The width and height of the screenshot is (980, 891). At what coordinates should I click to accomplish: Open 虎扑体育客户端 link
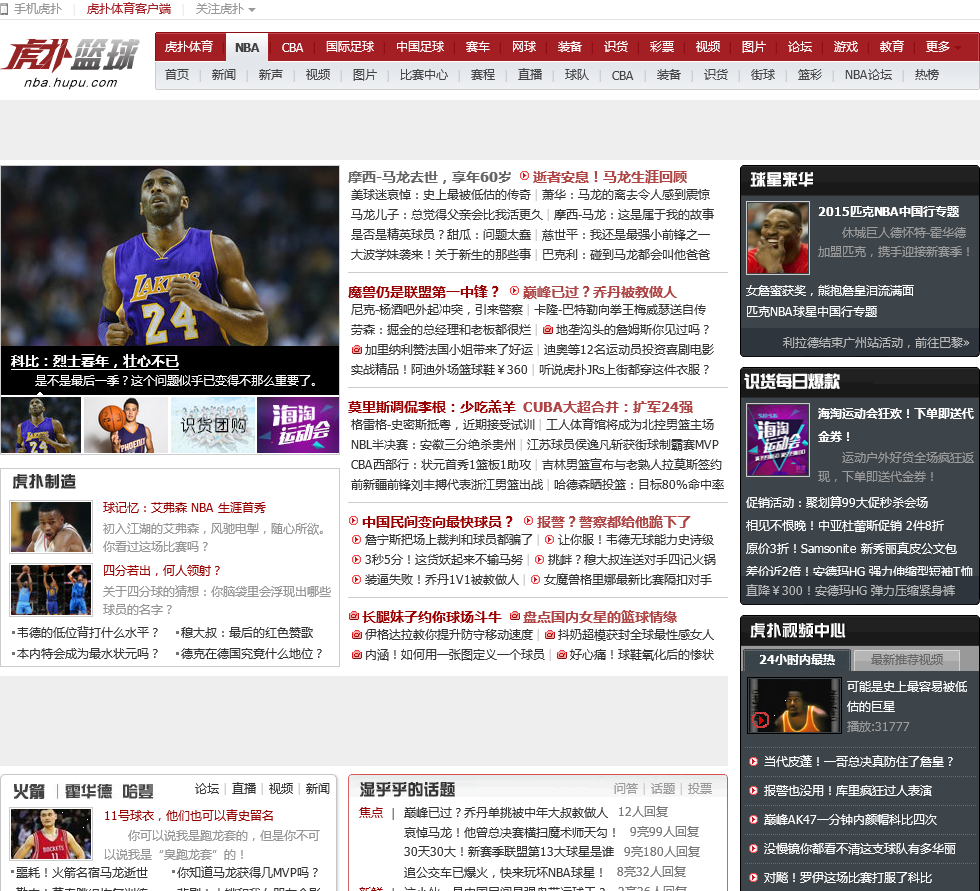(x=129, y=9)
